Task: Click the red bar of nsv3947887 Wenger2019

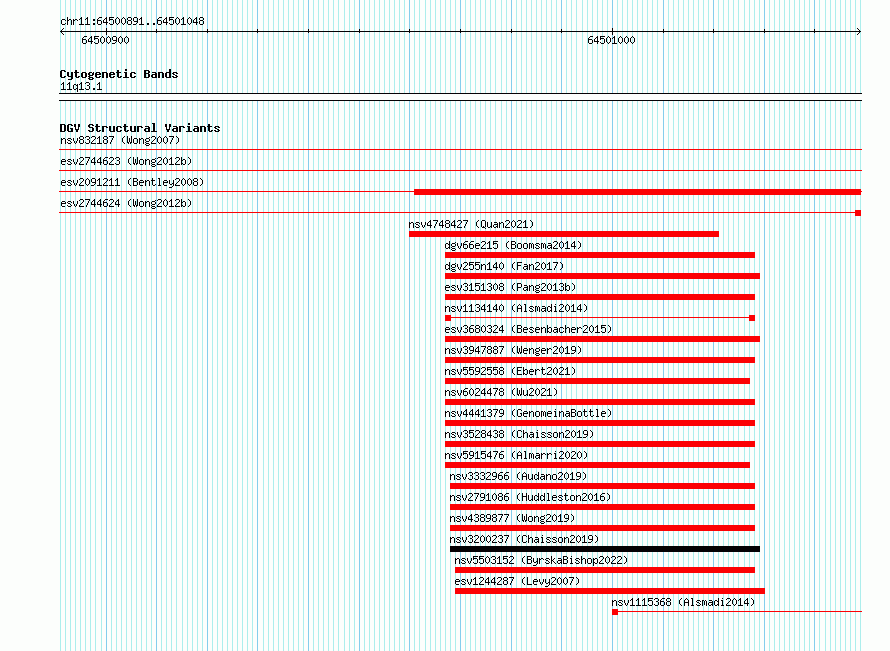Action: point(600,360)
